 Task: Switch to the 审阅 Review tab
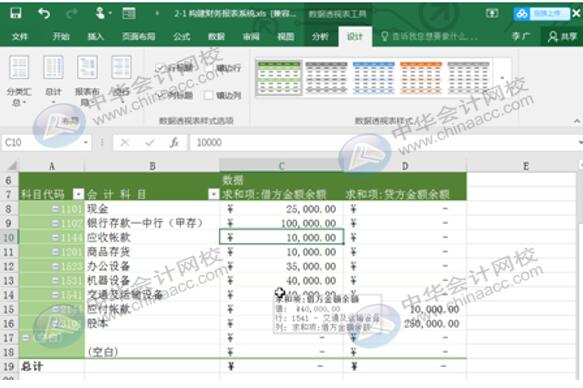point(251,36)
